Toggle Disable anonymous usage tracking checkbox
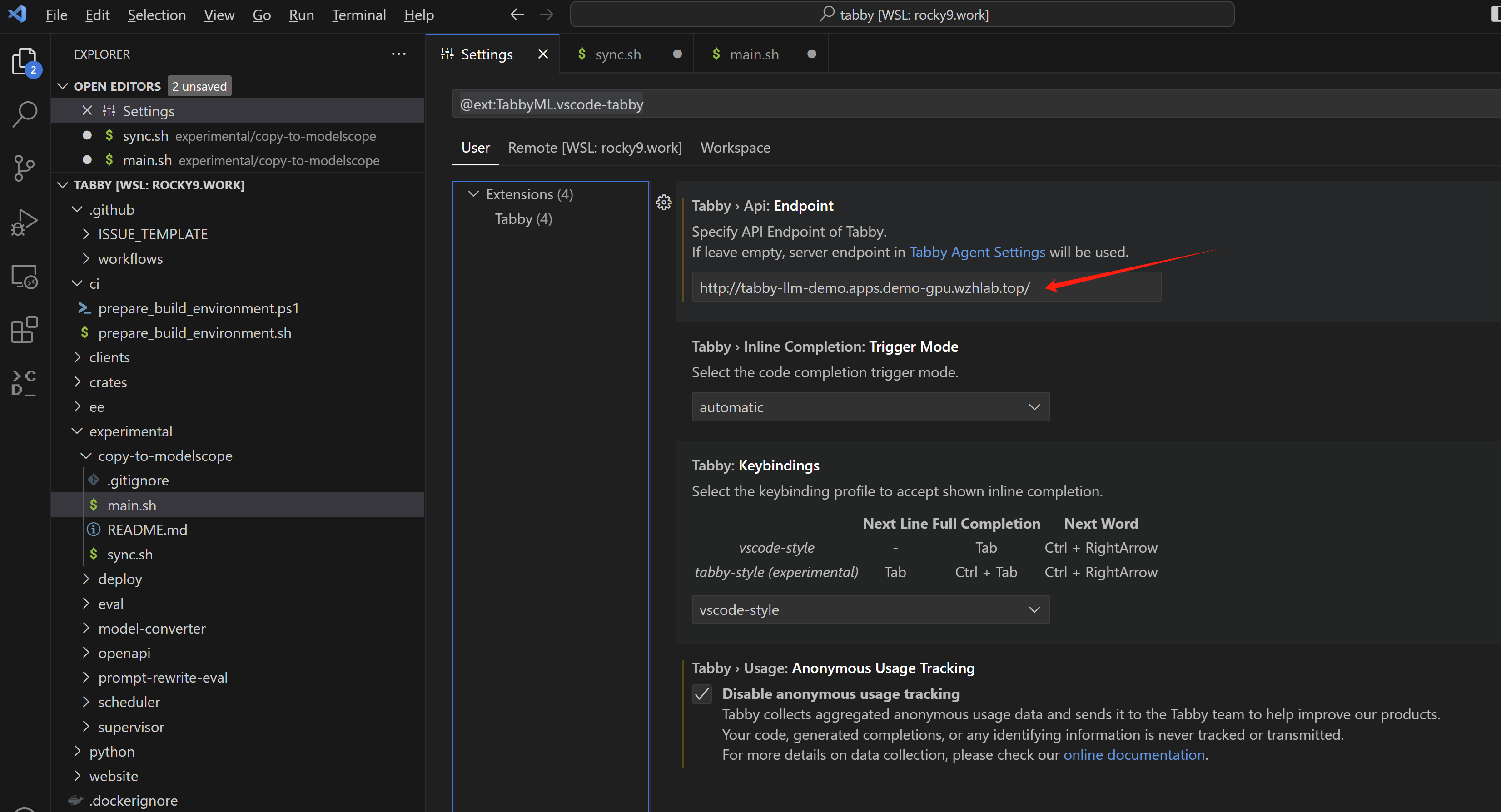1501x812 pixels. pos(701,694)
